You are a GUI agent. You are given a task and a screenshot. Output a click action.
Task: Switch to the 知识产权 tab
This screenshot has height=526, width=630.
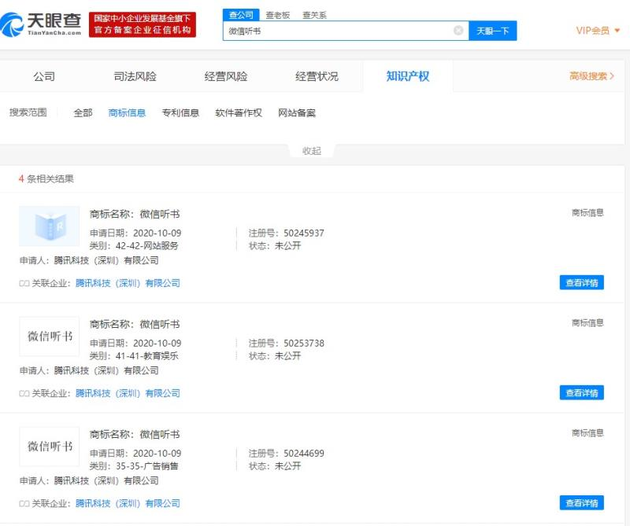408,76
